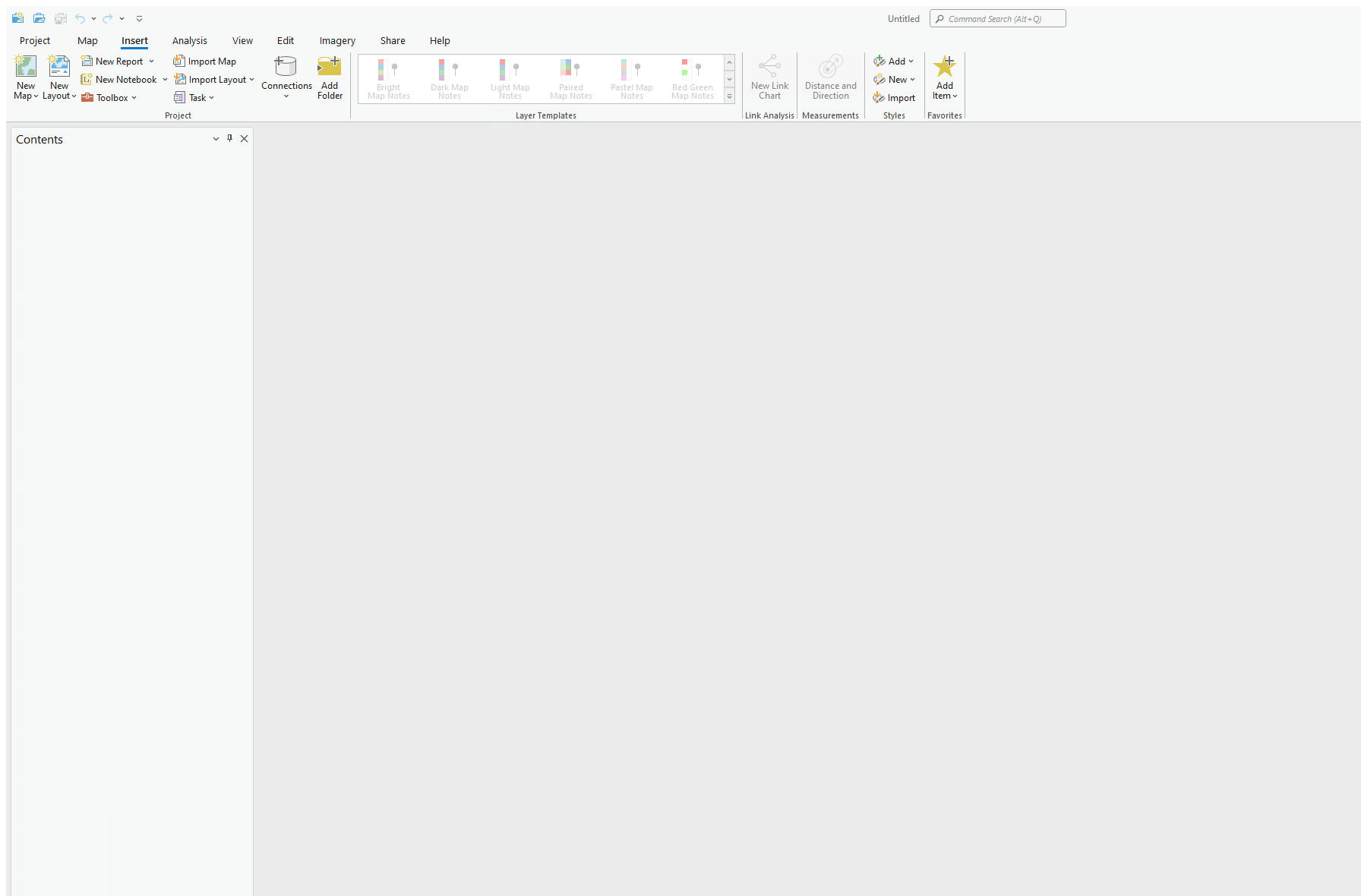1361x896 pixels.
Task: Open the New Notebook dropdown arrow
Action: (165, 79)
